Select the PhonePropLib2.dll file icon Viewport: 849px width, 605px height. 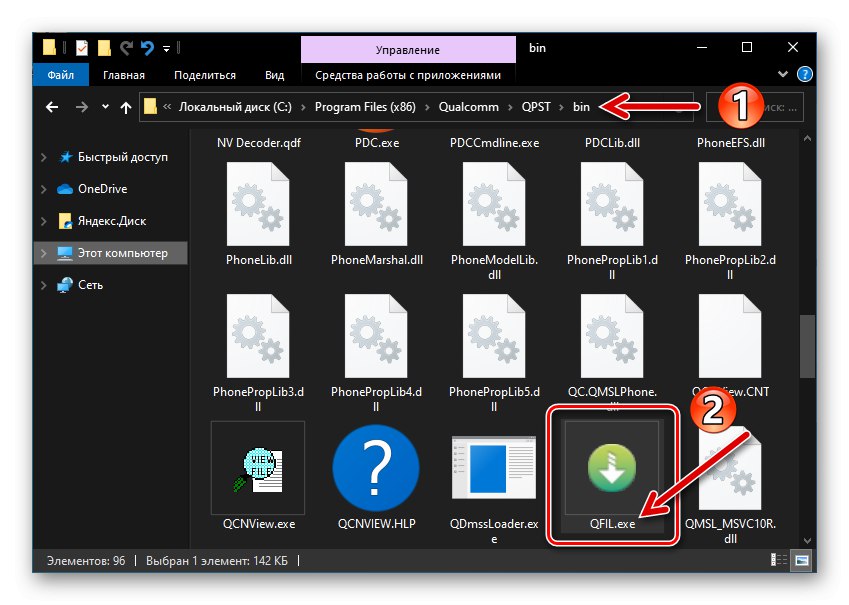point(730,204)
